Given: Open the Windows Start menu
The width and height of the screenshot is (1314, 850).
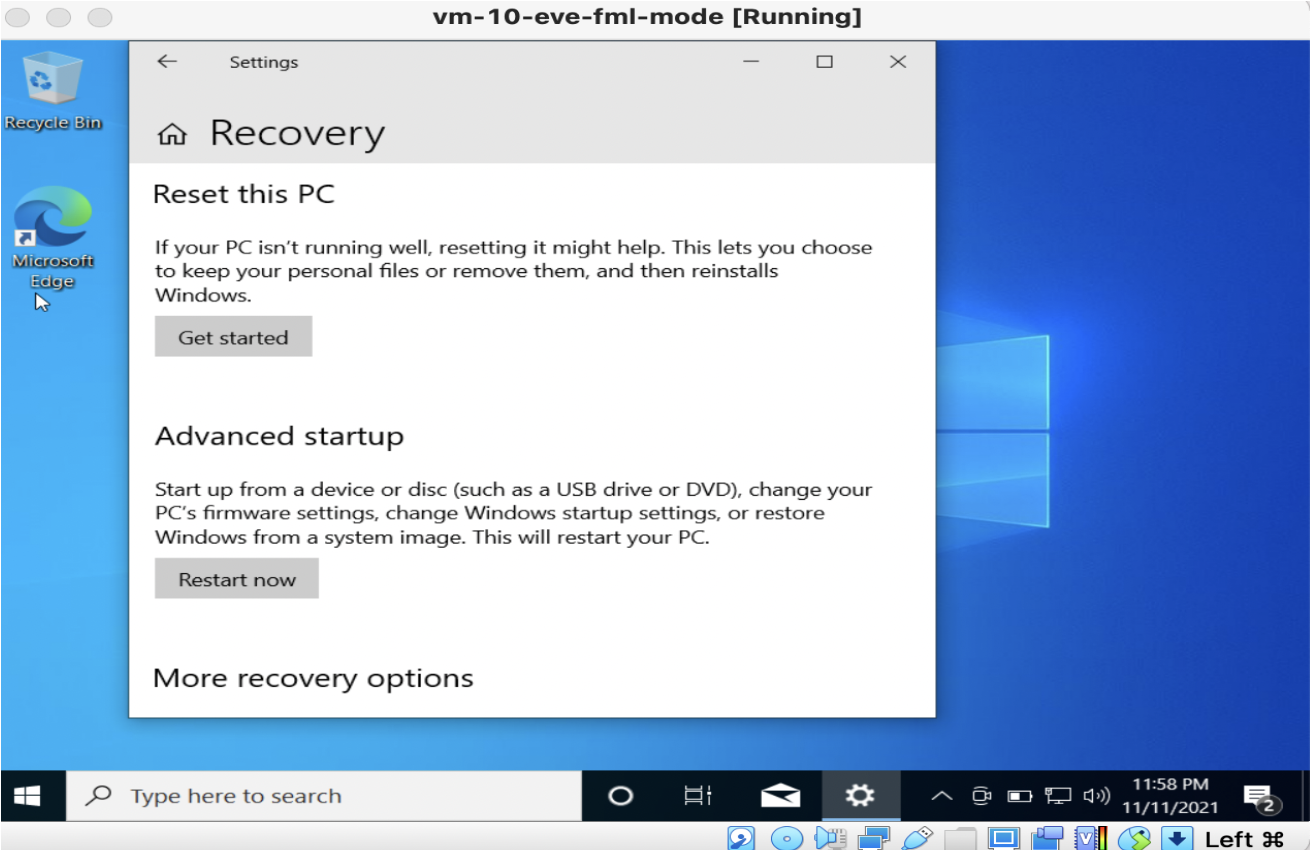Looking at the screenshot, I should coord(28,796).
